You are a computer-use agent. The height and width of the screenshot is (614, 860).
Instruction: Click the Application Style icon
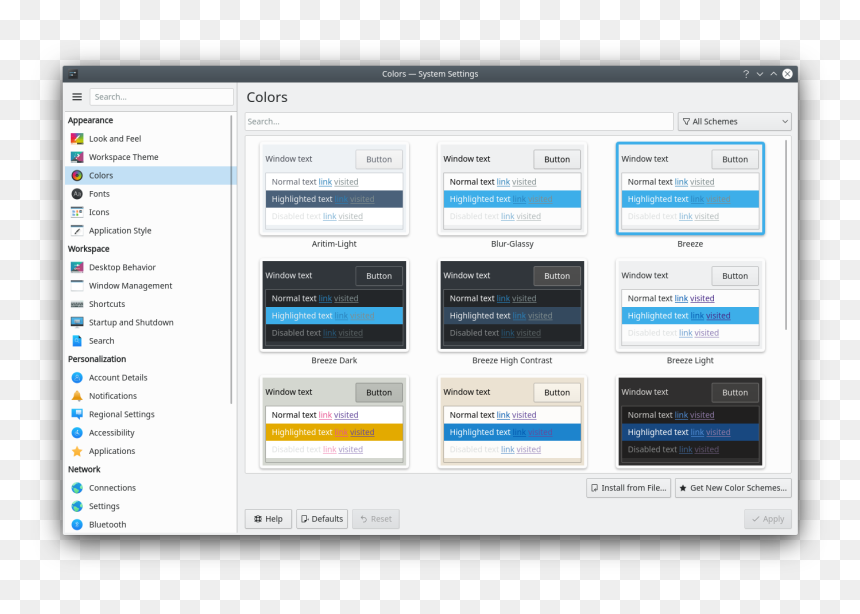[77, 230]
